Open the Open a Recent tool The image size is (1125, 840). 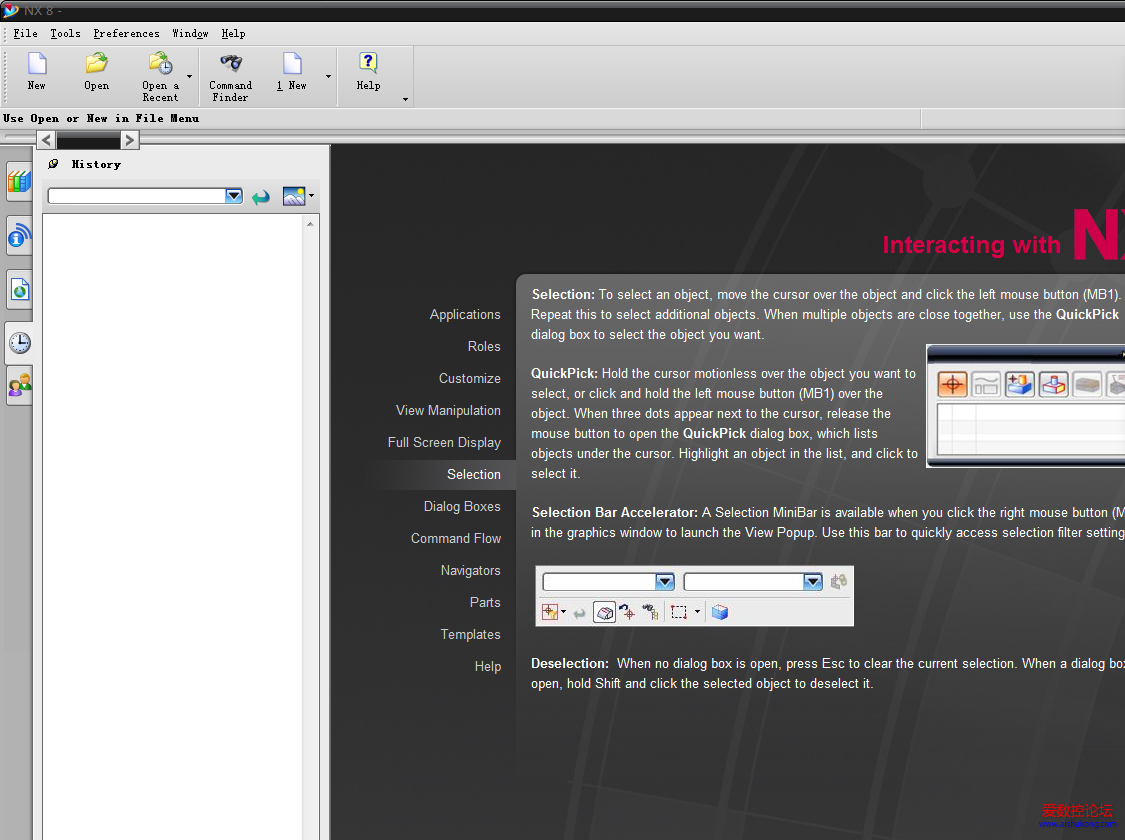tap(161, 63)
